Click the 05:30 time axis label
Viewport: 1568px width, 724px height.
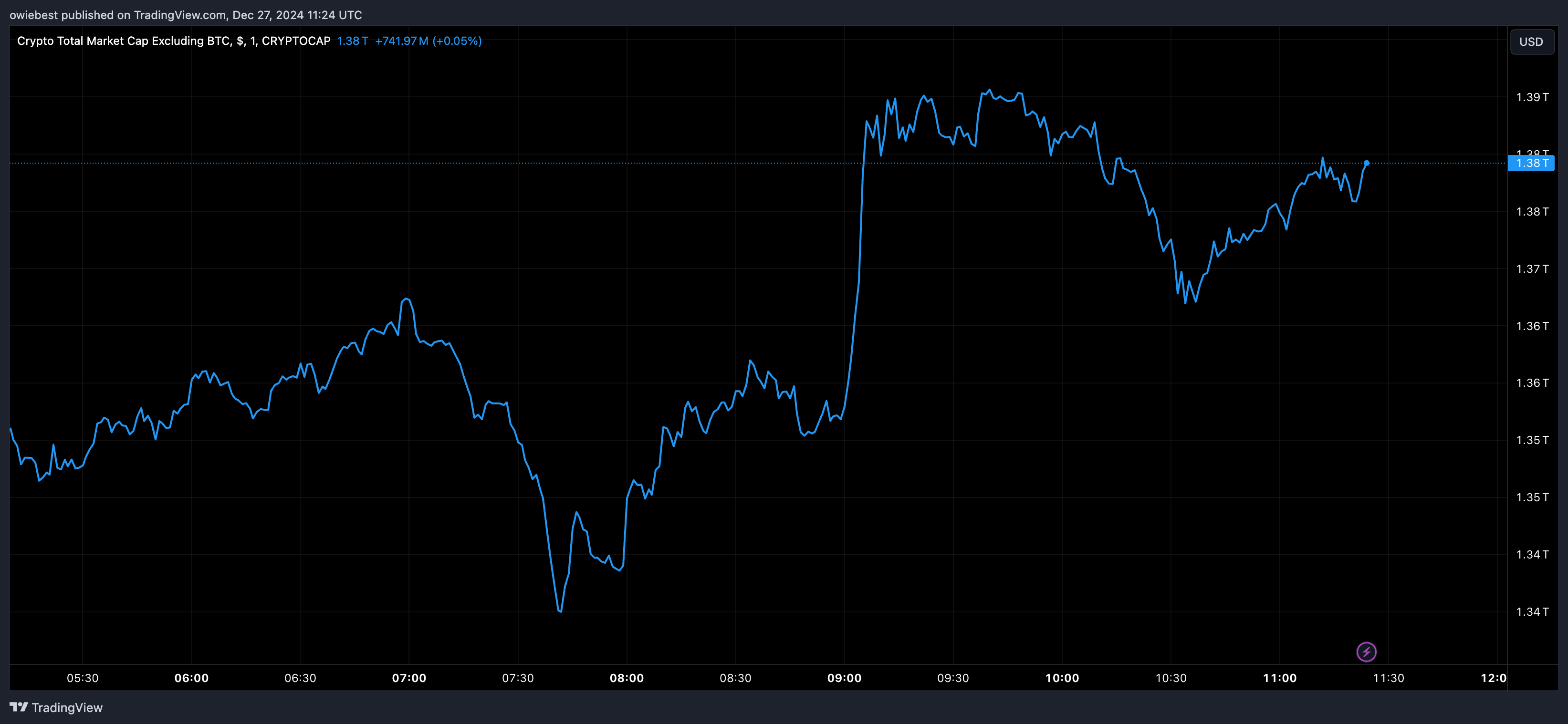(83, 678)
